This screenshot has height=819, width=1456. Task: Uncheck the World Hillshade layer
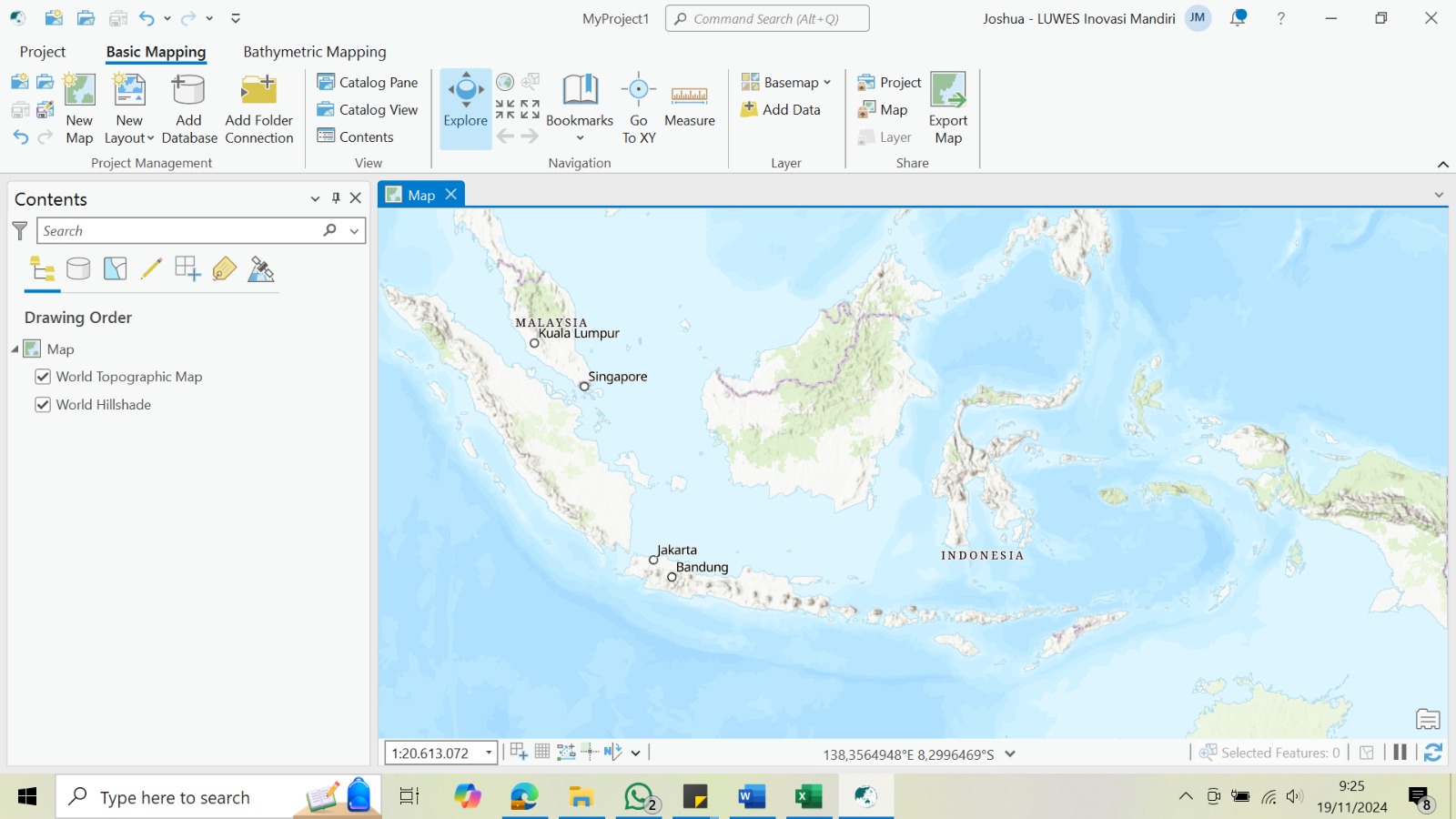tap(43, 405)
